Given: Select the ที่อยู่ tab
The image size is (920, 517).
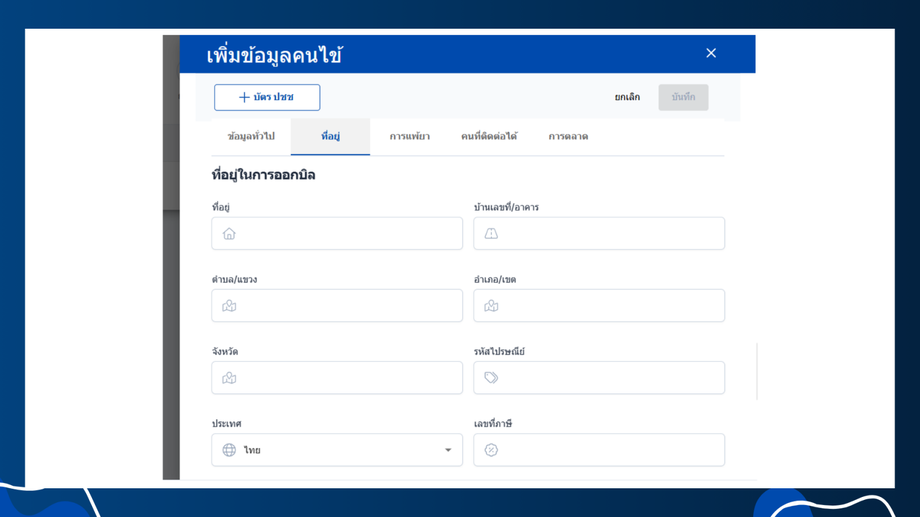Looking at the screenshot, I should 330,137.
